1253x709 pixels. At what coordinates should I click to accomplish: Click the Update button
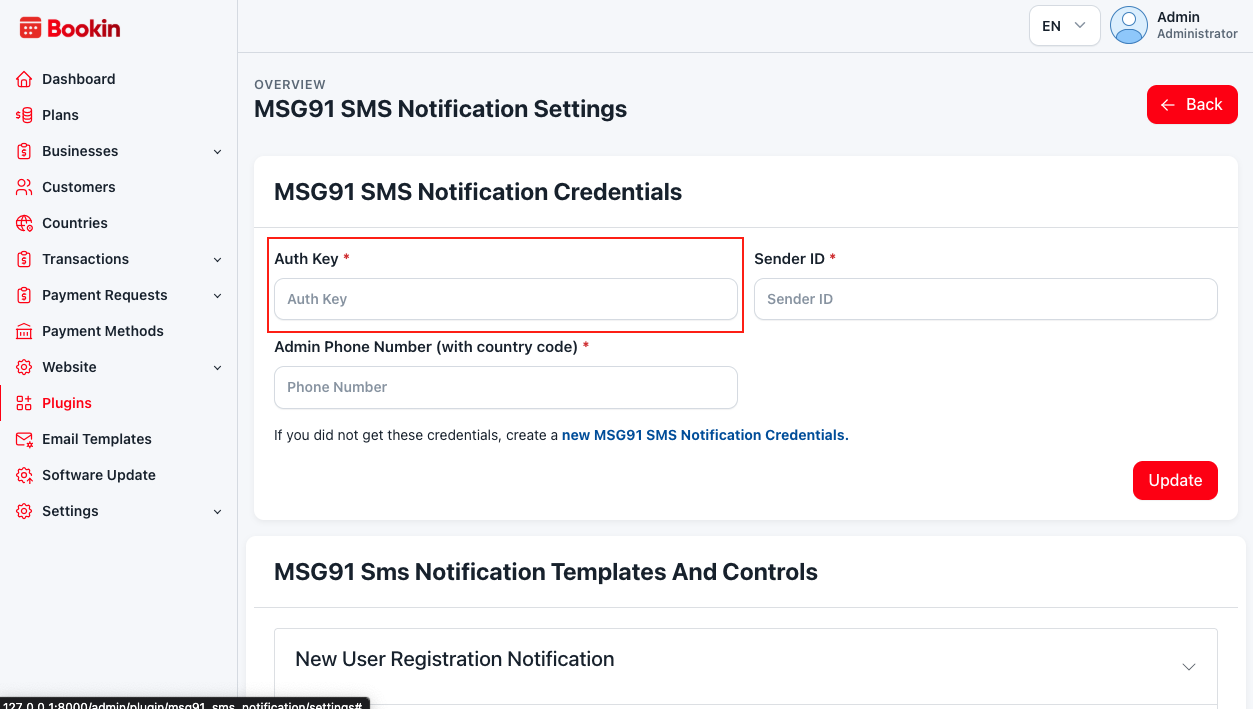coord(1175,480)
